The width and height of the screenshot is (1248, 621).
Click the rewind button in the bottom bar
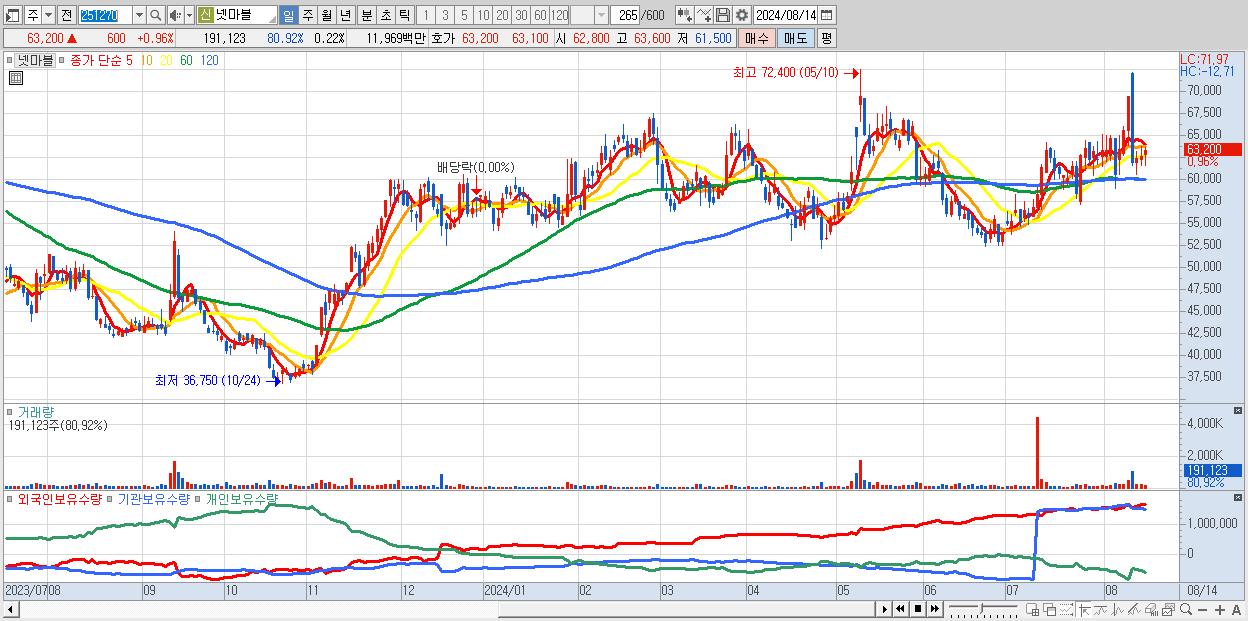tap(900, 609)
